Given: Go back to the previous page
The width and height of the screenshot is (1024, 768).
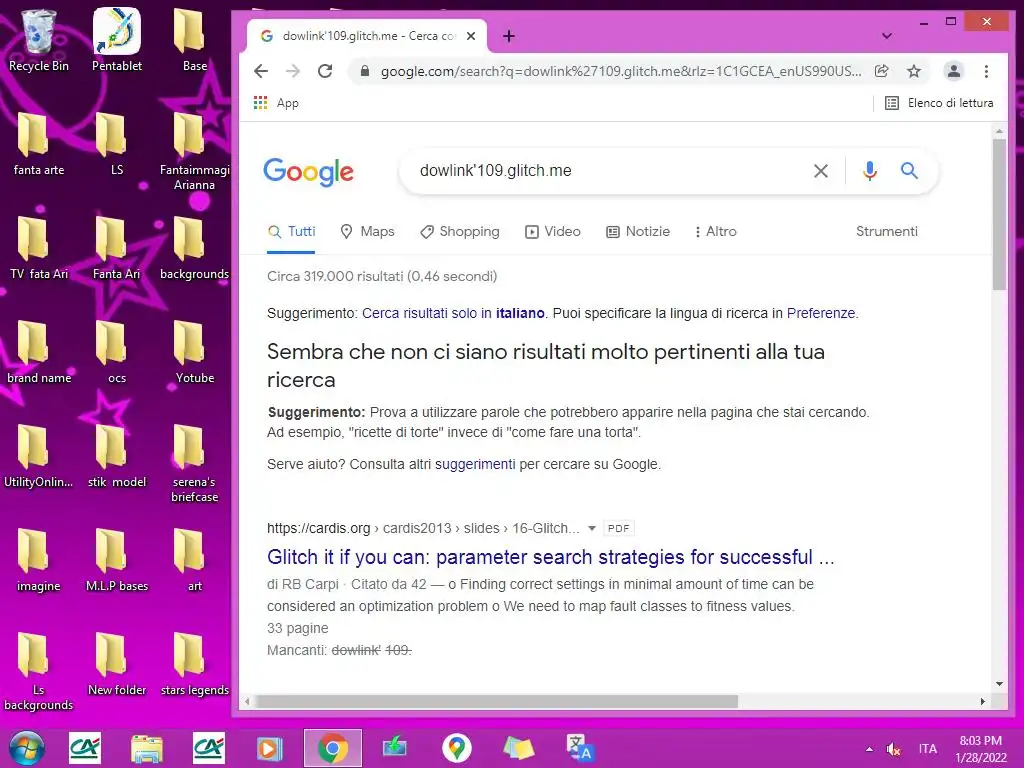Looking at the screenshot, I should pyautogui.click(x=261, y=71).
